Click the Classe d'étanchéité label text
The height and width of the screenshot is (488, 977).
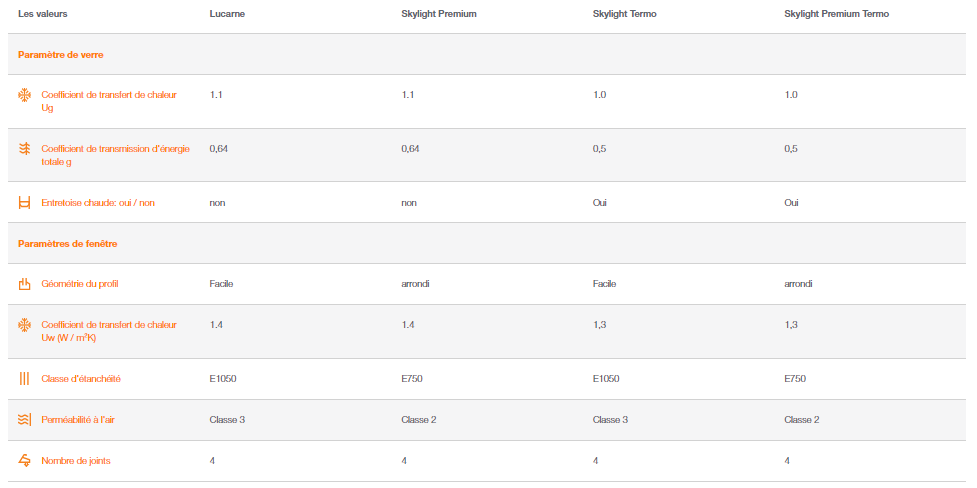click(81, 378)
